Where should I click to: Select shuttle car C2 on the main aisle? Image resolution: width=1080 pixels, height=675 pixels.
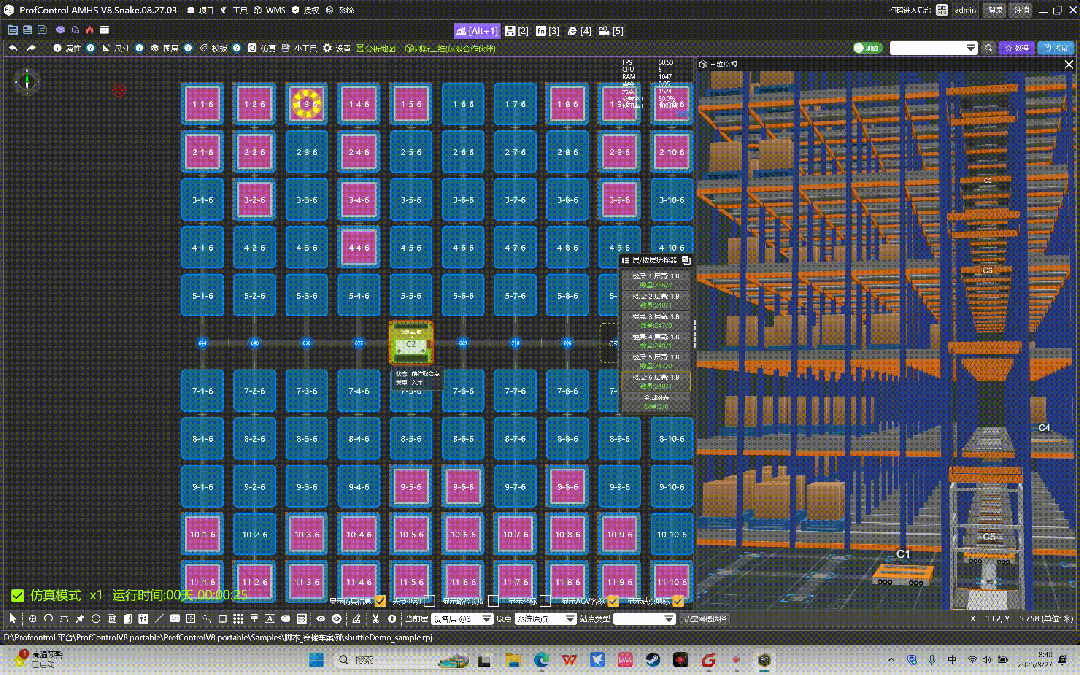[411, 343]
